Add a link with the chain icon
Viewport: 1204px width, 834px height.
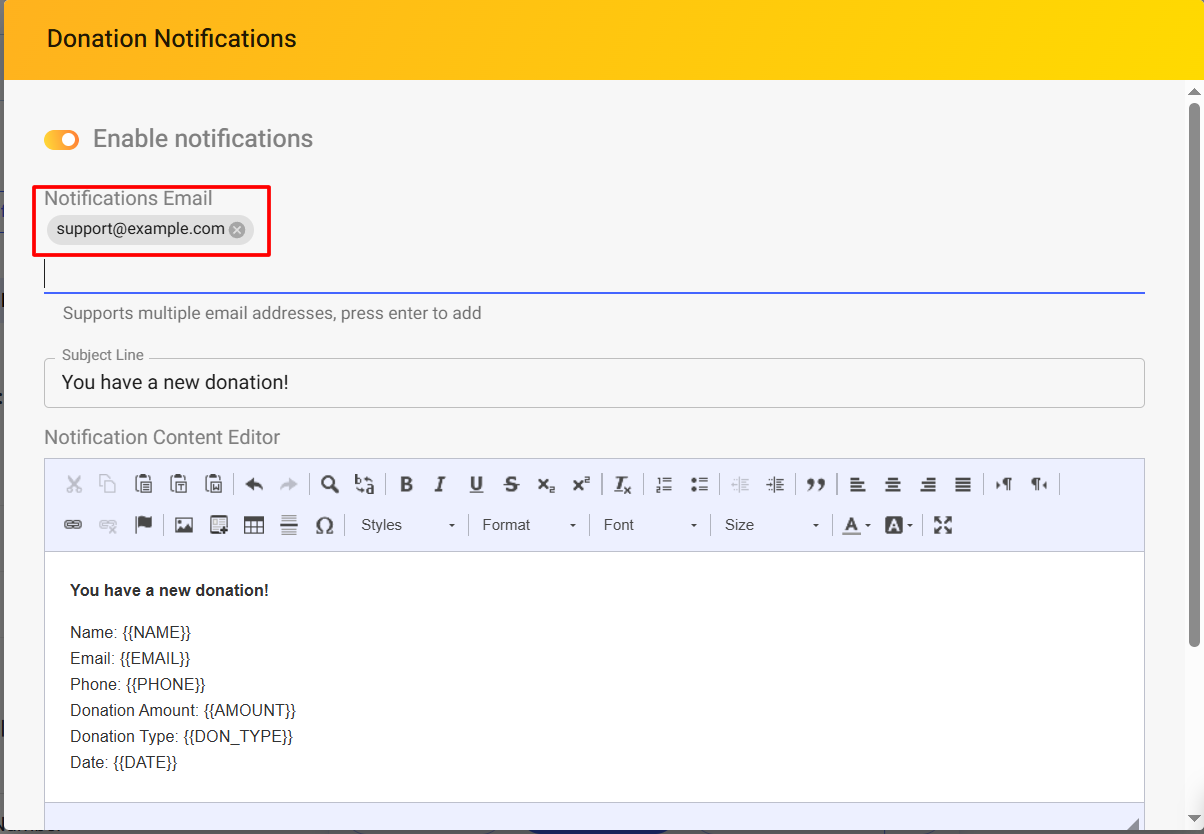73,525
